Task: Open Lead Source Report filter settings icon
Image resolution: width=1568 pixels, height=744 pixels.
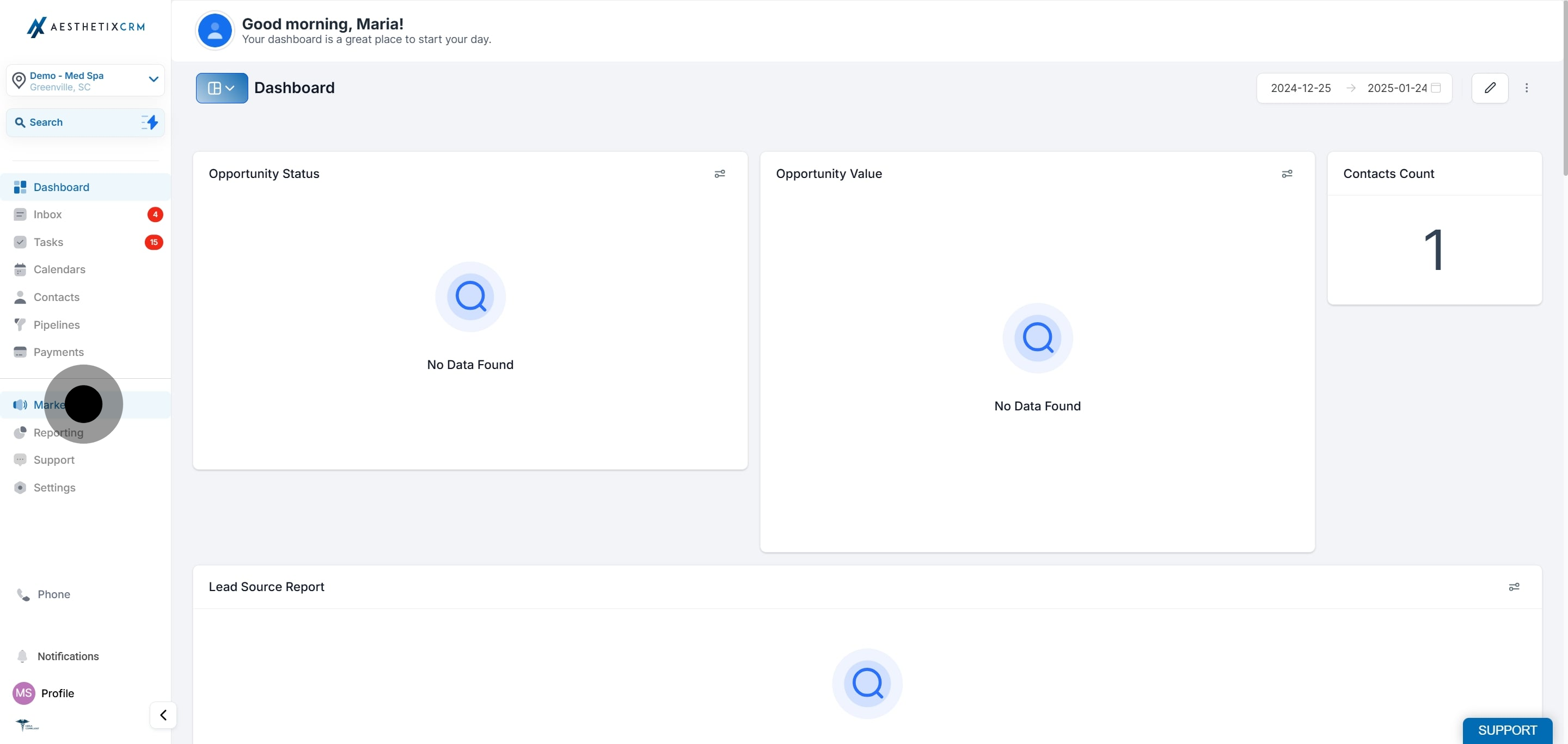Action: coord(1514,587)
